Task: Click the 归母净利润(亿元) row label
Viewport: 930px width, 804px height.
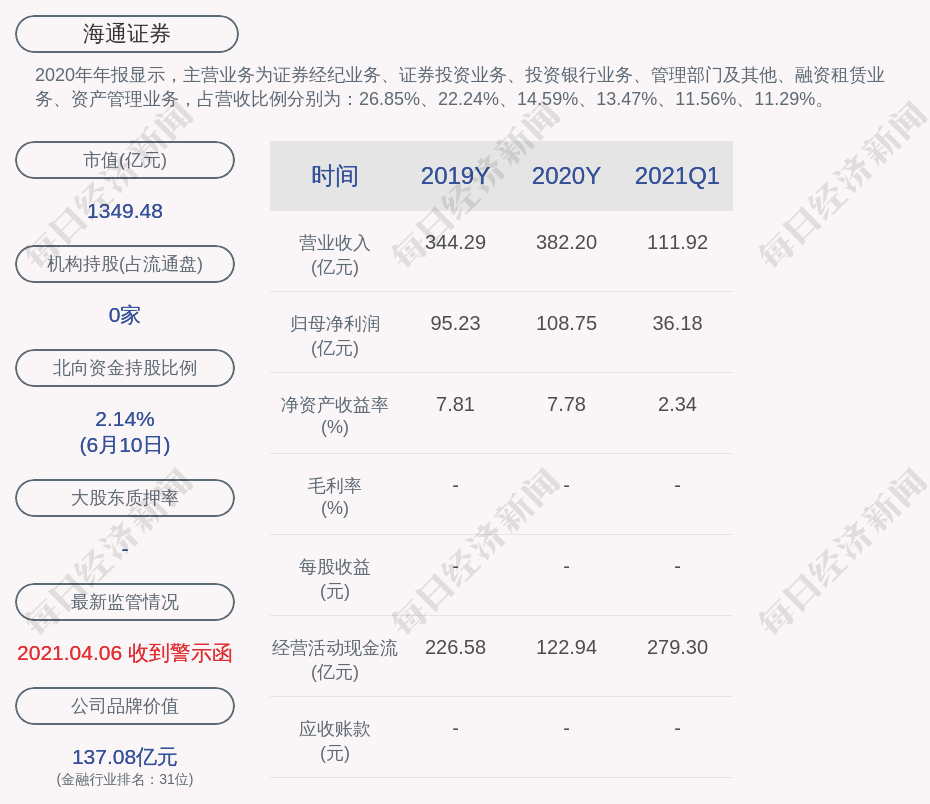Action: [x=335, y=336]
